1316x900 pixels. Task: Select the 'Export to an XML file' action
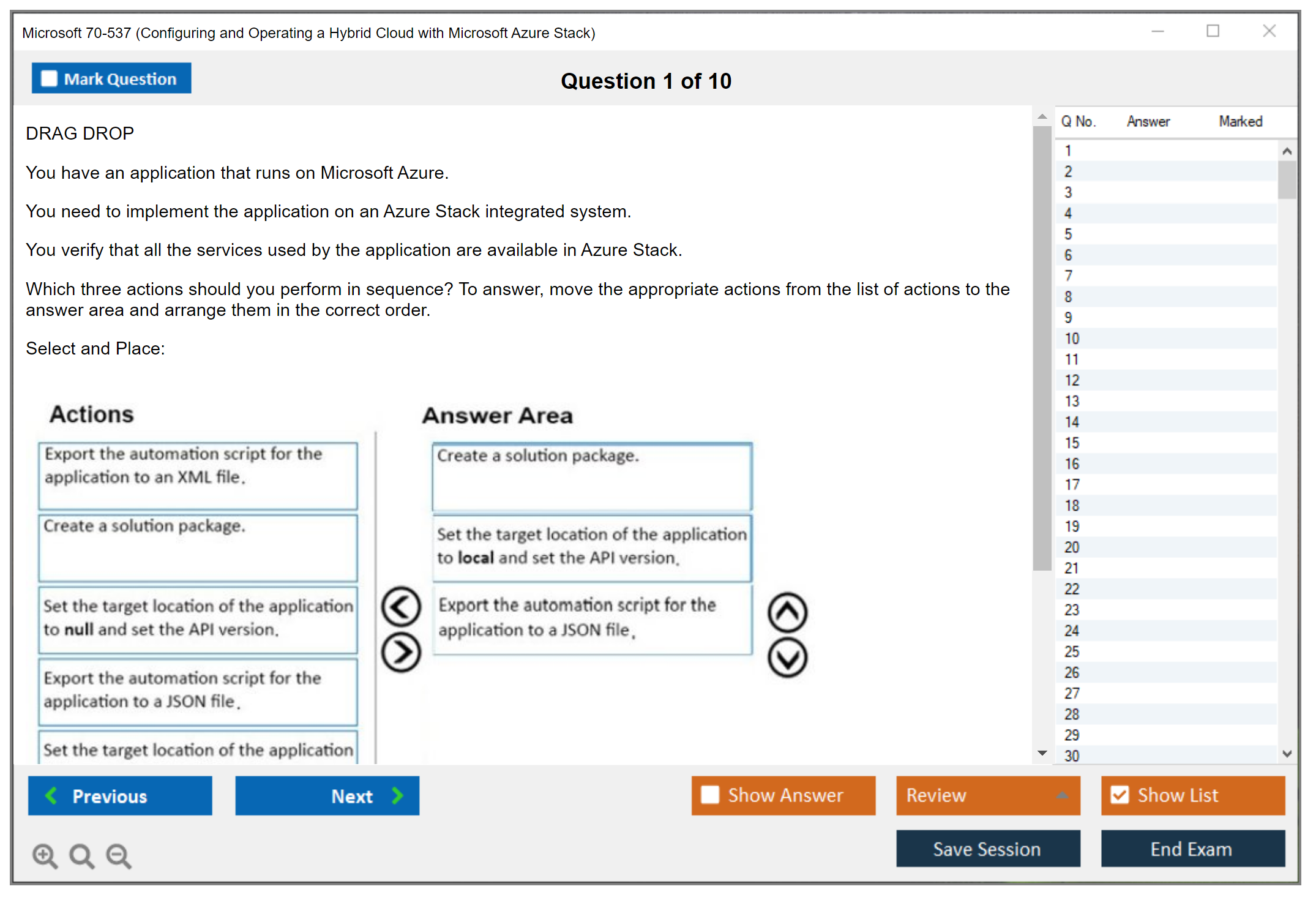pos(198,476)
